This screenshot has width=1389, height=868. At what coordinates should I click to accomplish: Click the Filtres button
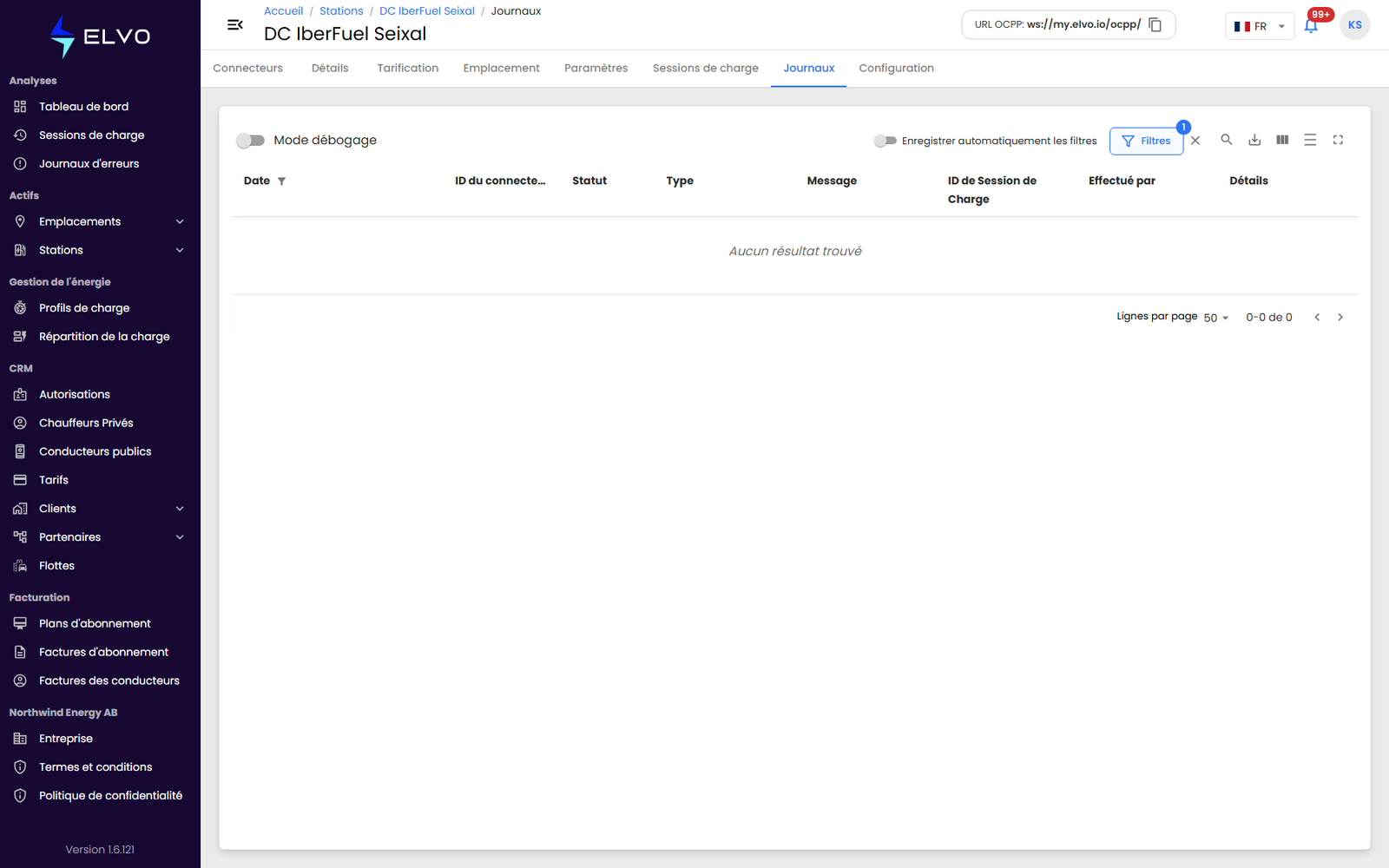click(1146, 141)
